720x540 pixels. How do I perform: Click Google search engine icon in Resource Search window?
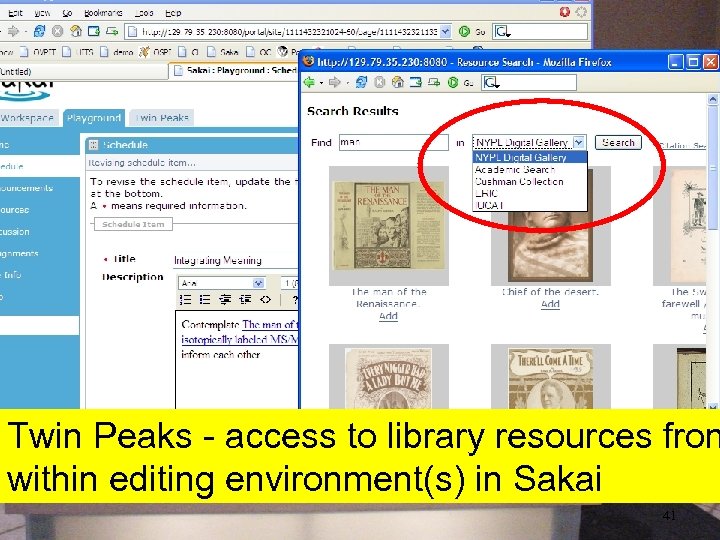(491, 83)
